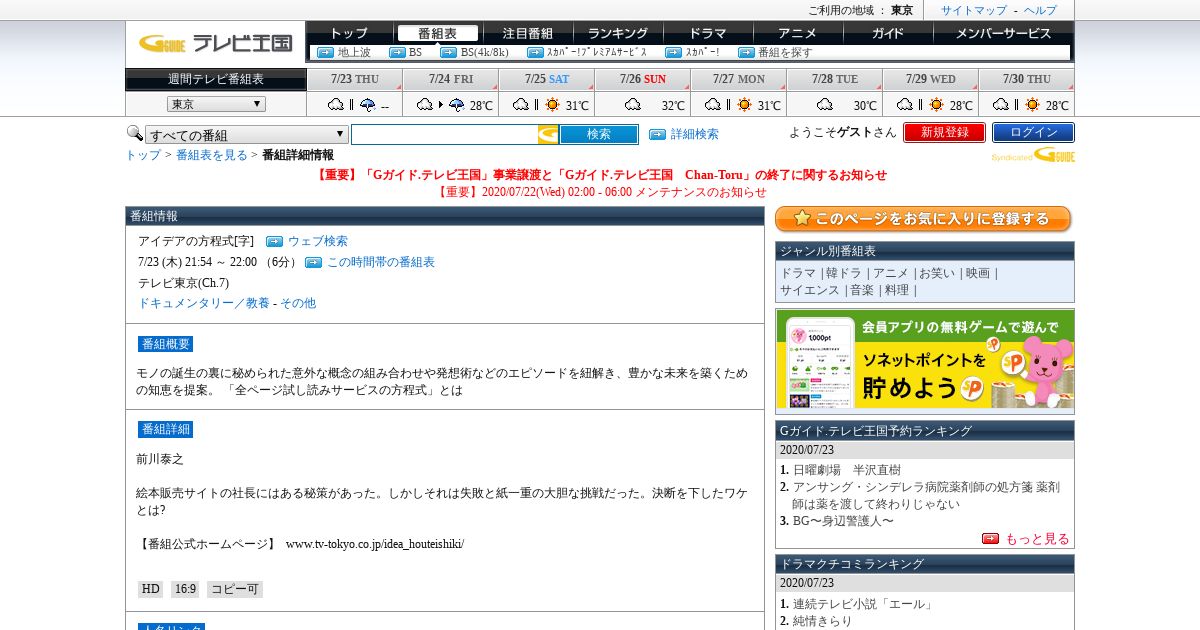Click the 7/26 SUN cloudy weather icon
This screenshot has width=1200, height=630.
point(633,105)
